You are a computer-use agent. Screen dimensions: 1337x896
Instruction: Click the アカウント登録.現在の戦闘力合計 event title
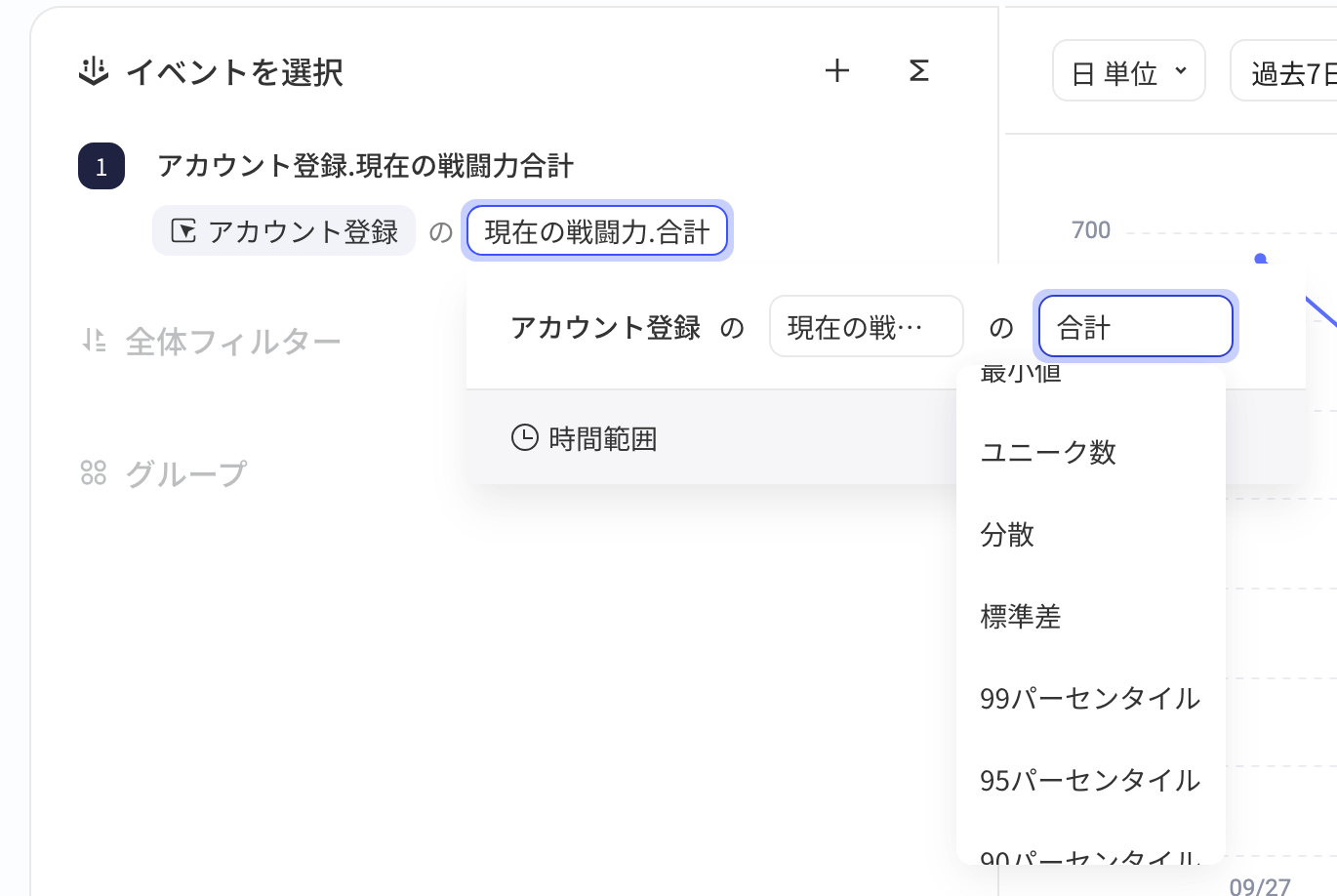coord(366,166)
